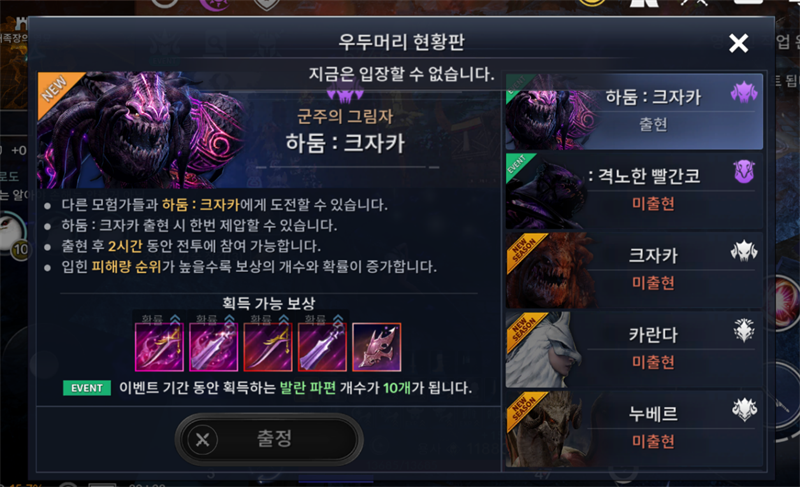The image size is (800, 487).
Task: Click the purple skull icon beside 격노한 빨간코
Action: click(x=744, y=172)
